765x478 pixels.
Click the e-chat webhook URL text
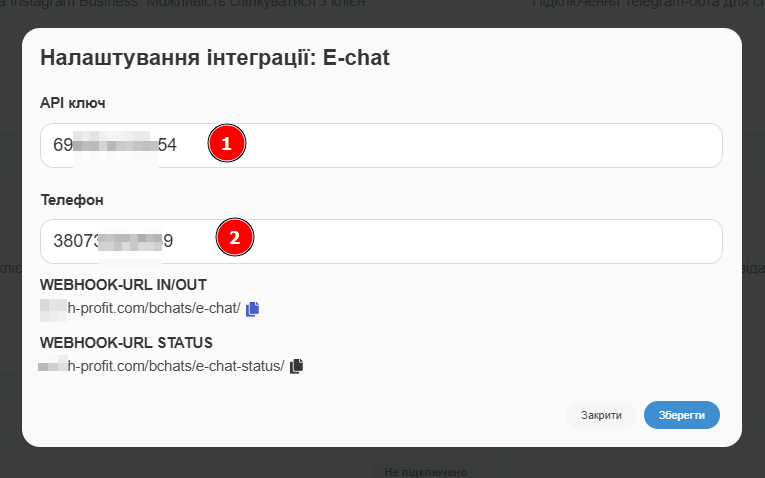[x=152, y=309]
